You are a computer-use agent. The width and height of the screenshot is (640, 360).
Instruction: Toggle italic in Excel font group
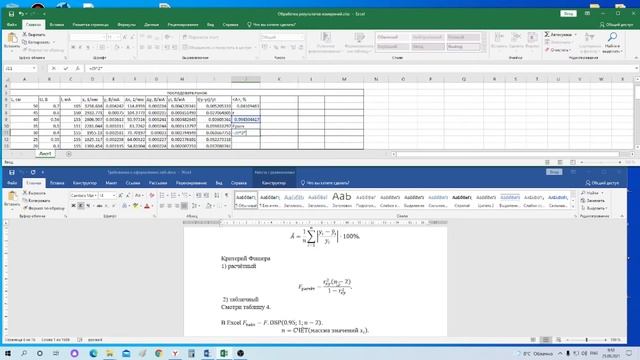80,47
